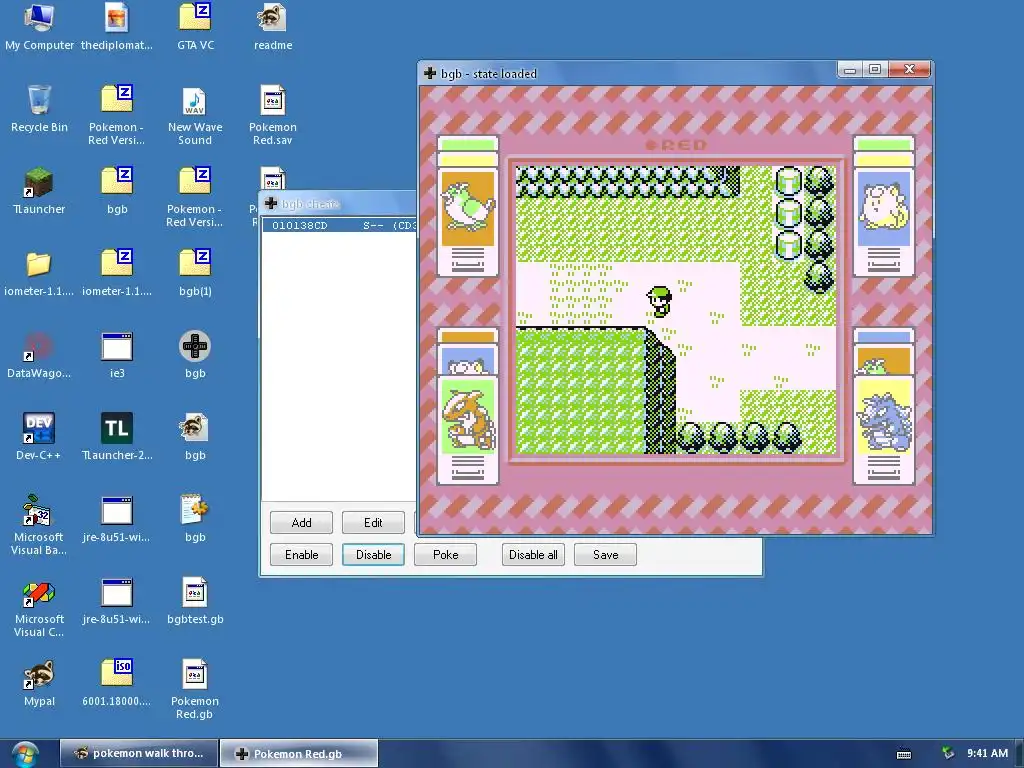Click the Disable cheat button
Viewport: 1024px width, 768px height.
pos(373,554)
